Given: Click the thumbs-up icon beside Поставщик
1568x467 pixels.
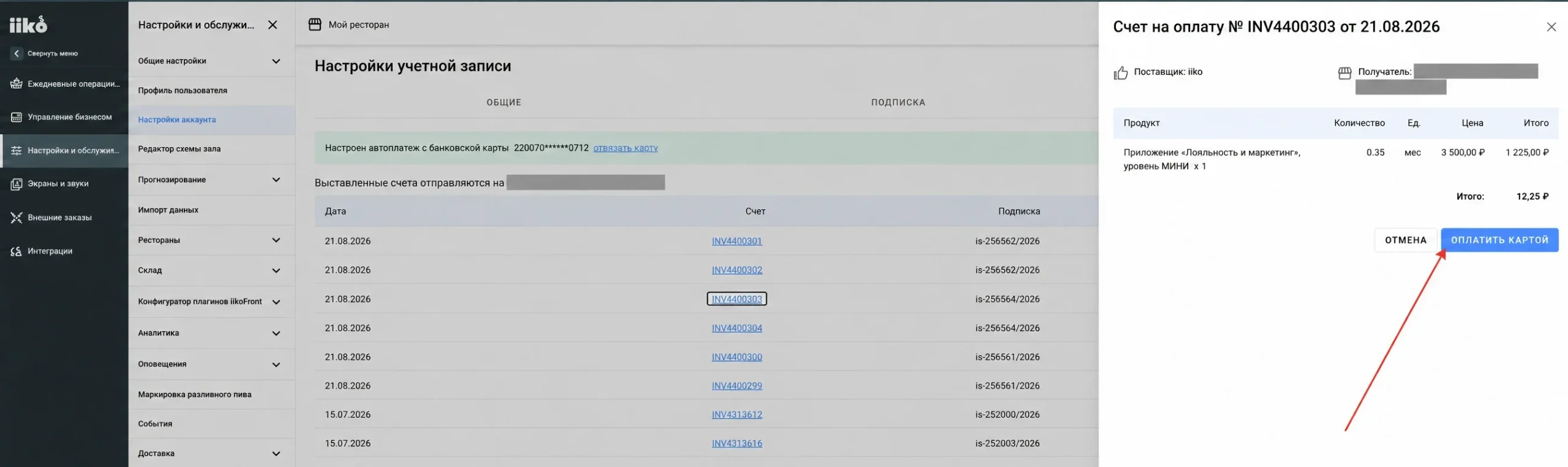Looking at the screenshot, I should [1121, 73].
